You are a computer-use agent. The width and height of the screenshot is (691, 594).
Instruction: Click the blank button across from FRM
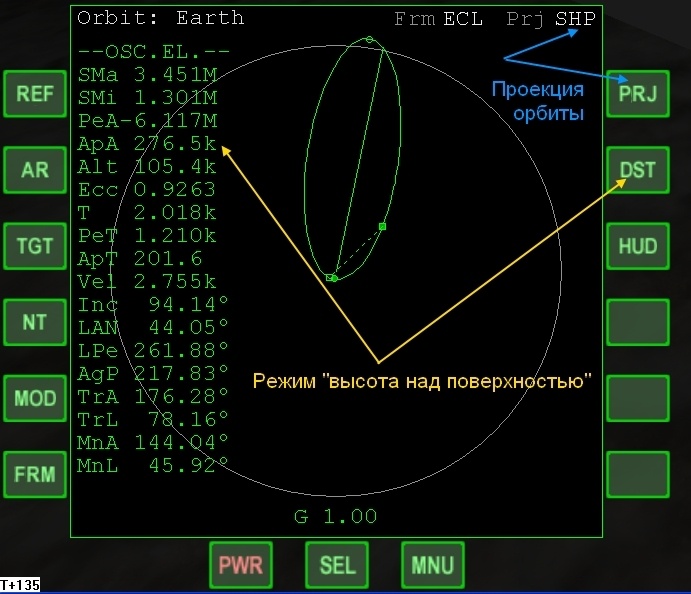638,475
